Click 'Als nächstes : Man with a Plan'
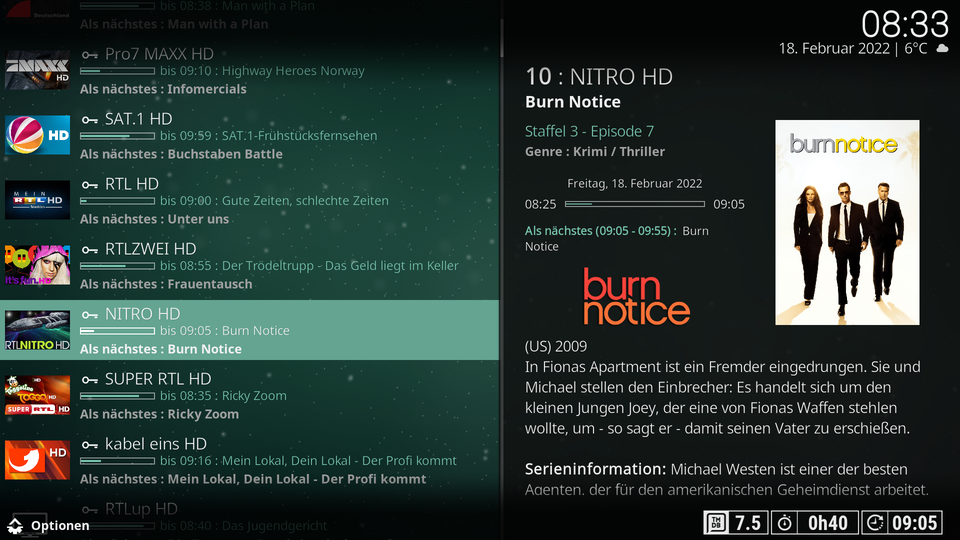This screenshot has height=540, width=960. 174,24
